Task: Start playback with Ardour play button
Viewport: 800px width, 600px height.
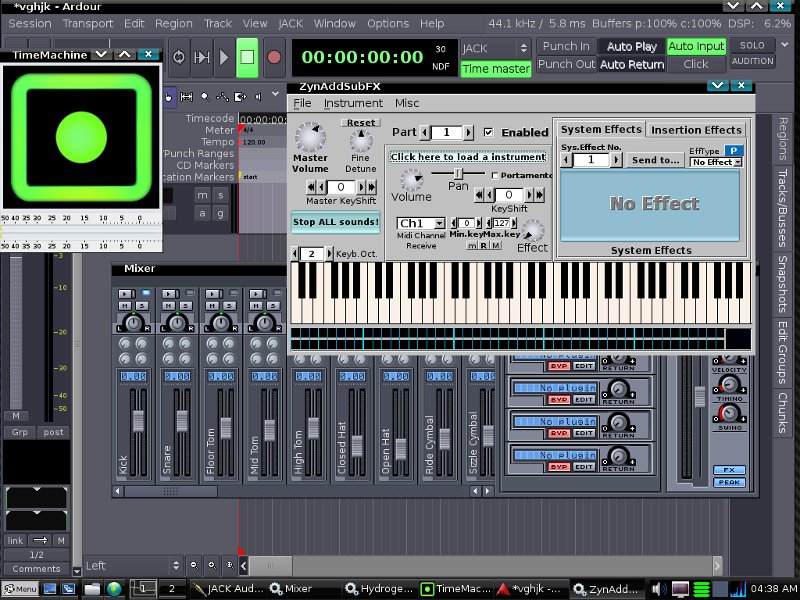Action: [x=223, y=57]
